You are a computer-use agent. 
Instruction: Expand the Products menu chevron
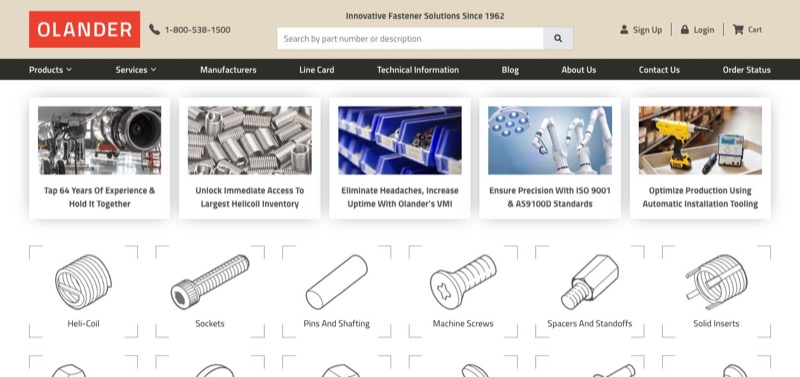click(69, 69)
